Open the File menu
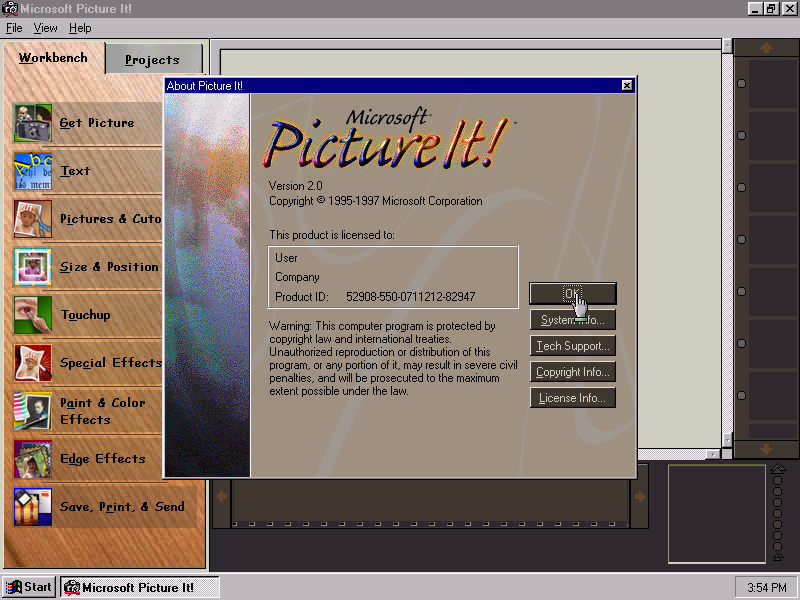 pyautogui.click(x=14, y=28)
